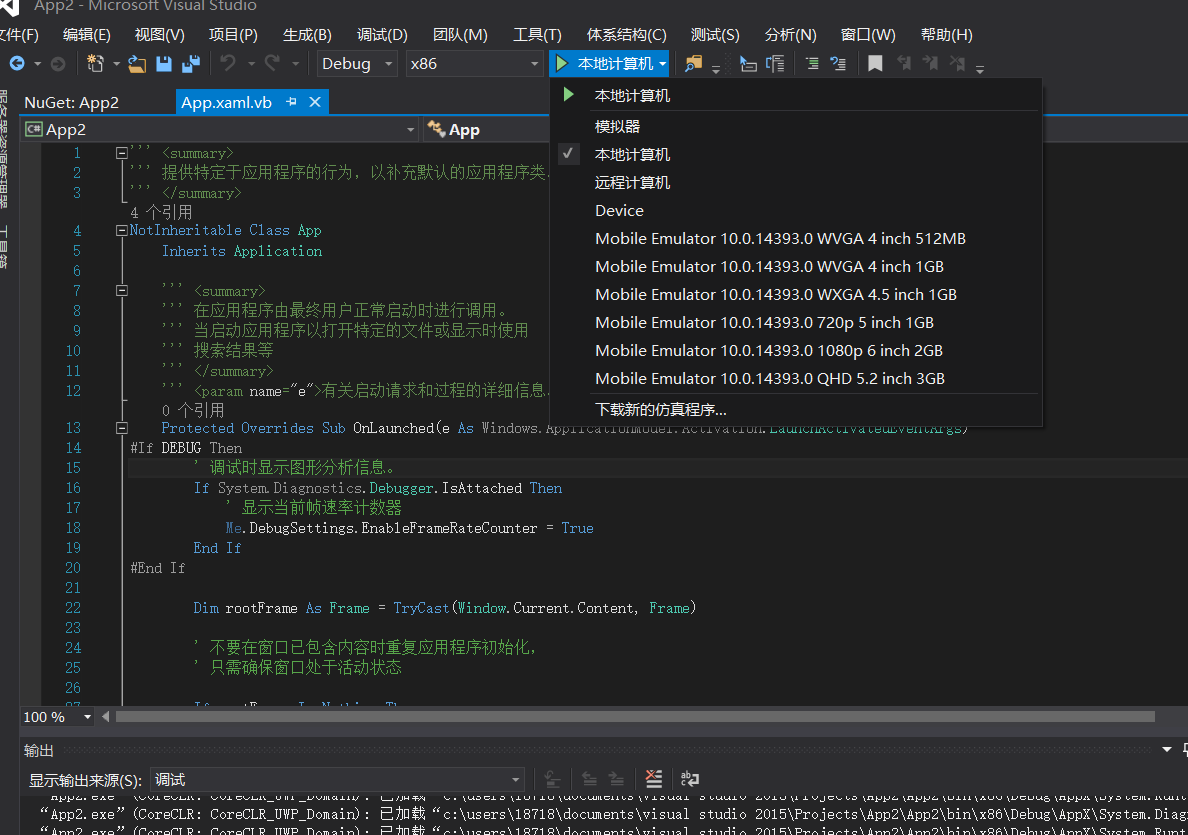
Task: Open the App class navigation dropdown
Action: click(x=486, y=130)
